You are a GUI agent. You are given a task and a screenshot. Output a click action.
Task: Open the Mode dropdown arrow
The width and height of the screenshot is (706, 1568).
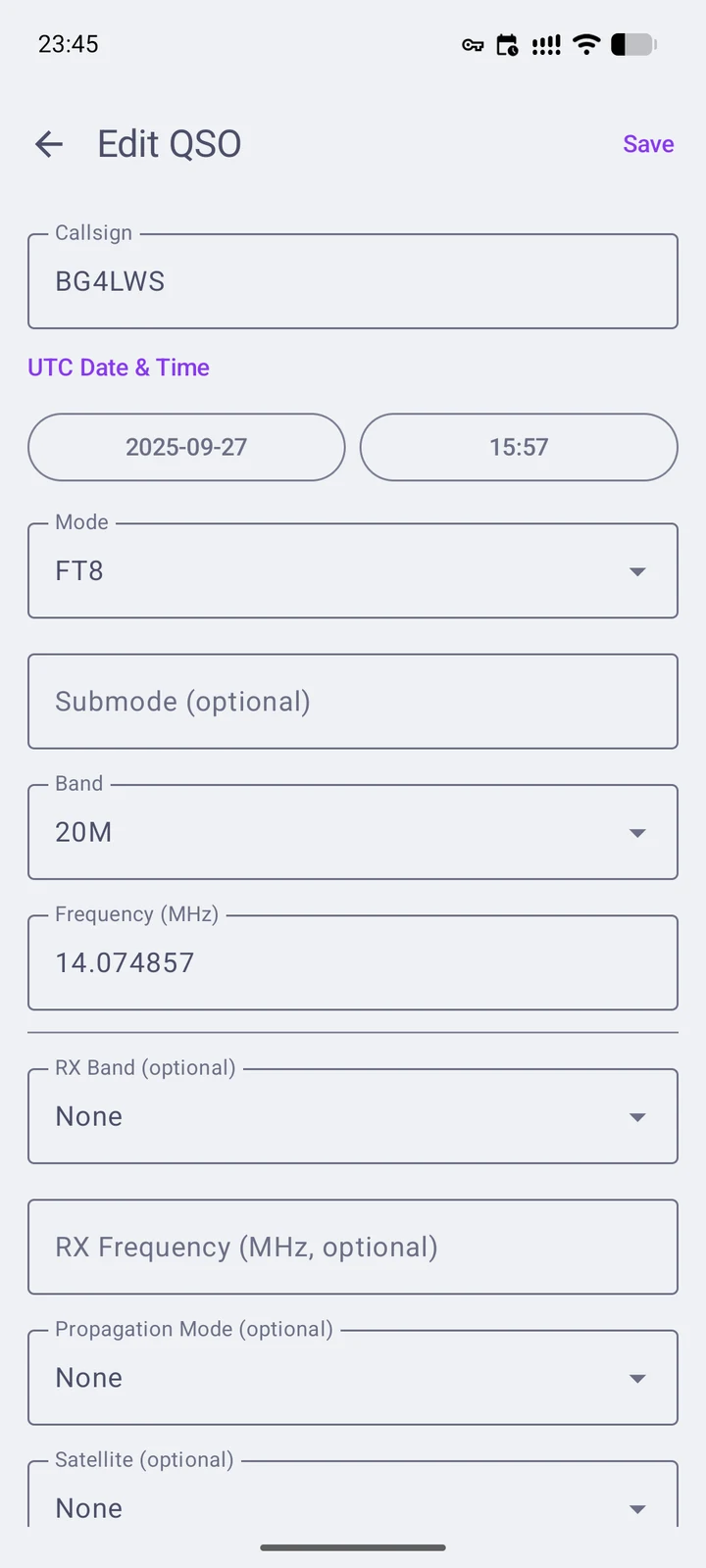click(x=637, y=571)
